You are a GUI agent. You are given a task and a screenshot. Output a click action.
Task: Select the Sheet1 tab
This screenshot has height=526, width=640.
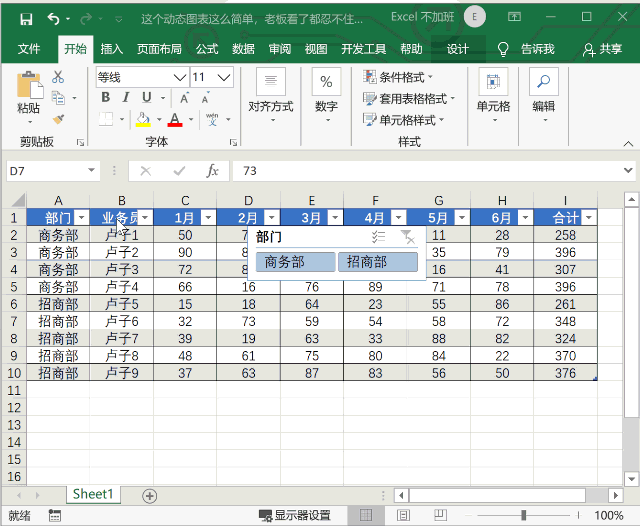coord(93,494)
